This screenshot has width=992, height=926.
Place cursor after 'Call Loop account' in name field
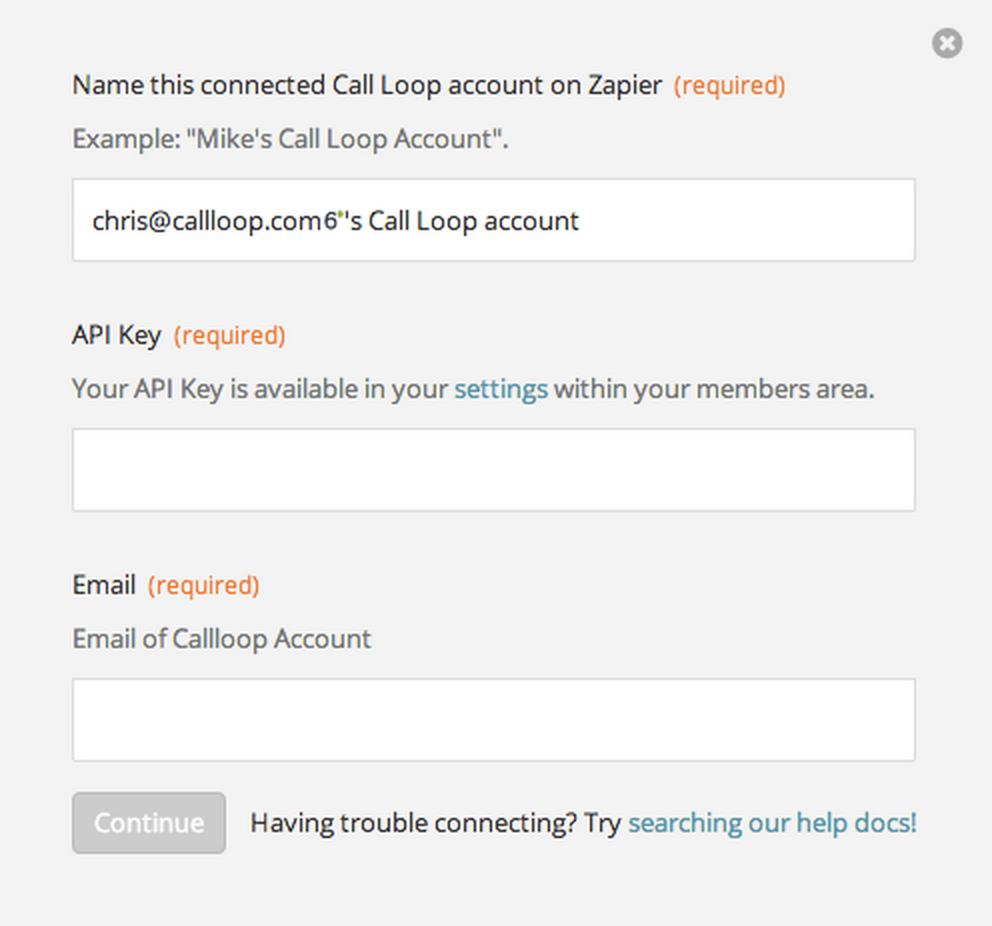tap(580, 221)
